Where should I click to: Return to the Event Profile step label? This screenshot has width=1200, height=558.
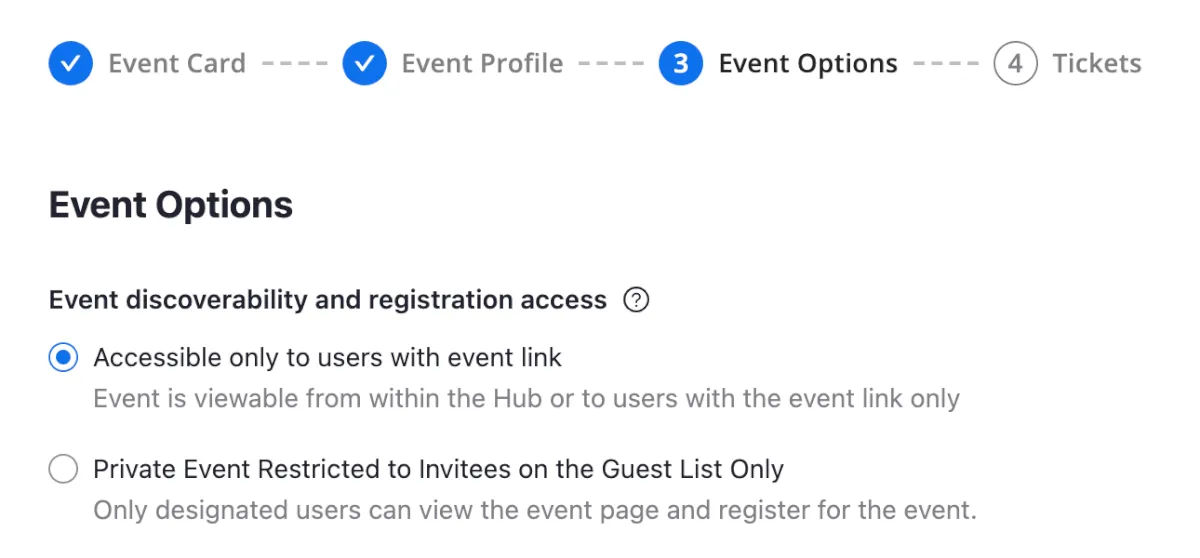click(x=482, y=64)
